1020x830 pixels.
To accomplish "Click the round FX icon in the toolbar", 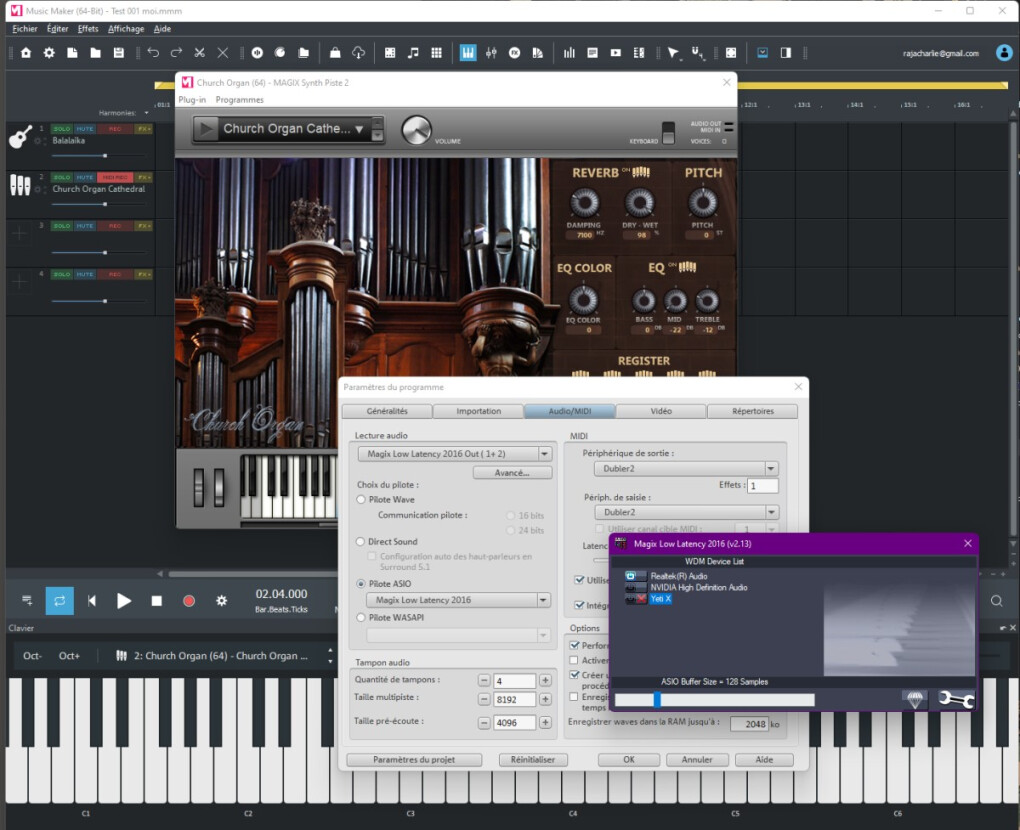I will coord(515,53).
